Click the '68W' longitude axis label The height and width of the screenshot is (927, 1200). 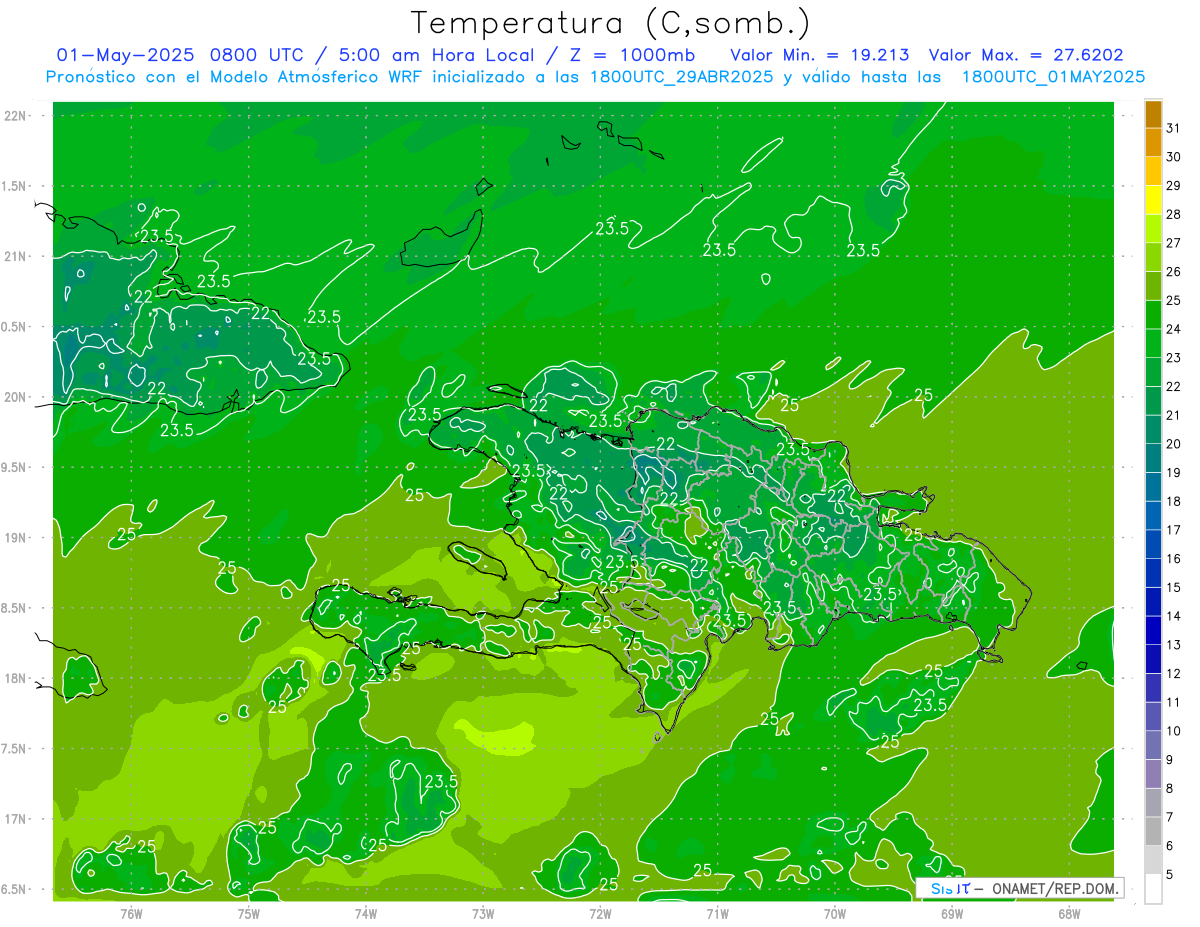coord(1069,913)
